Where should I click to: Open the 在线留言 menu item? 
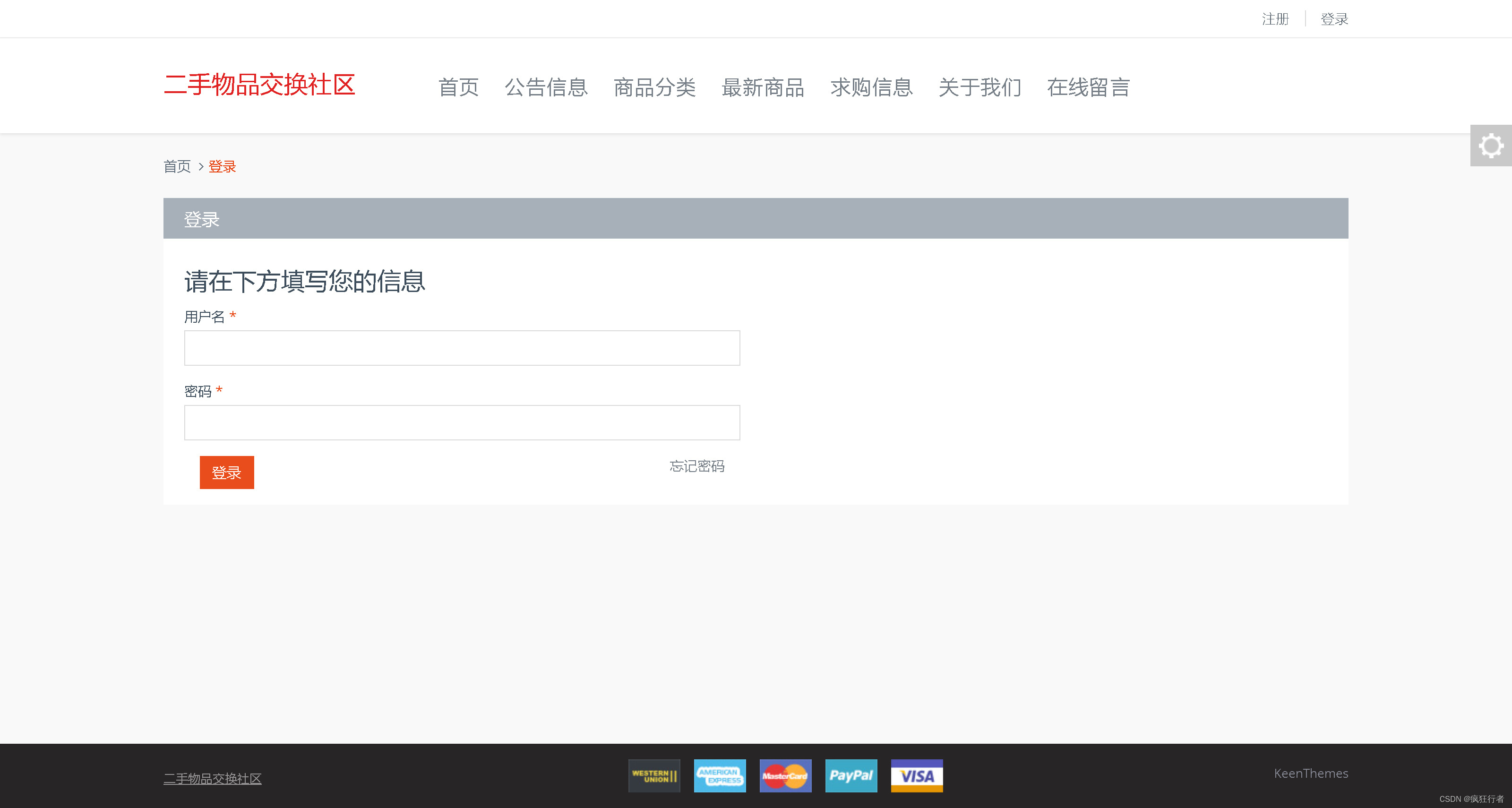pos(1088,87)
